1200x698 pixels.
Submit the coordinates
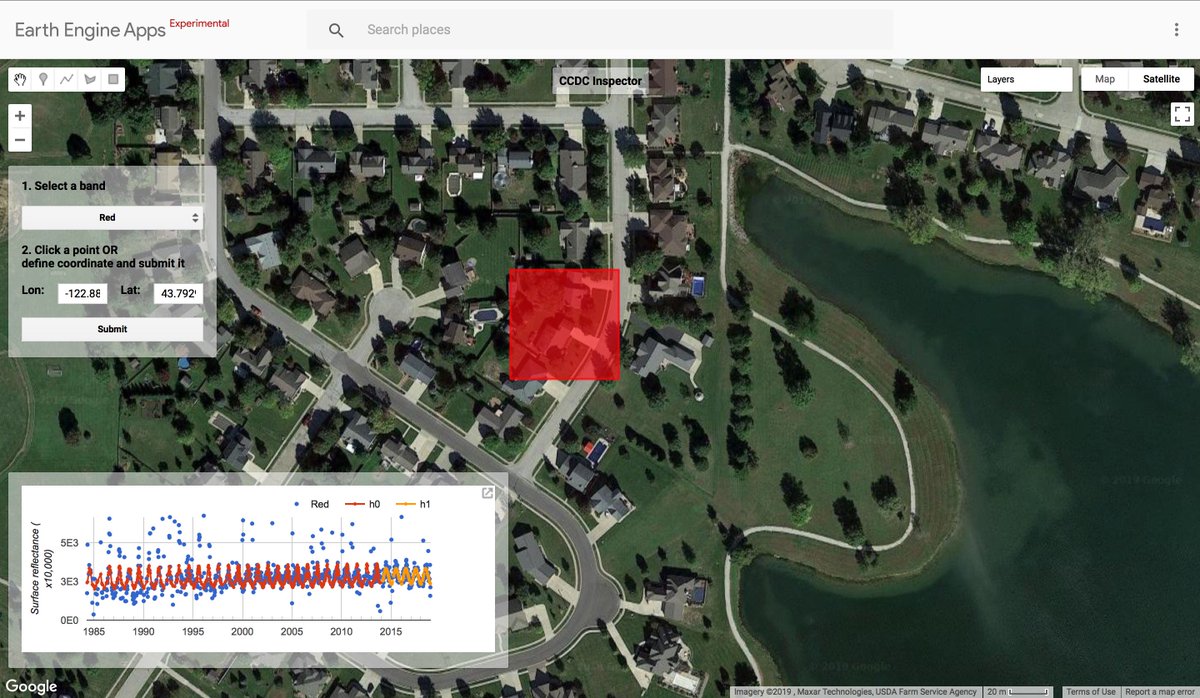112,329
